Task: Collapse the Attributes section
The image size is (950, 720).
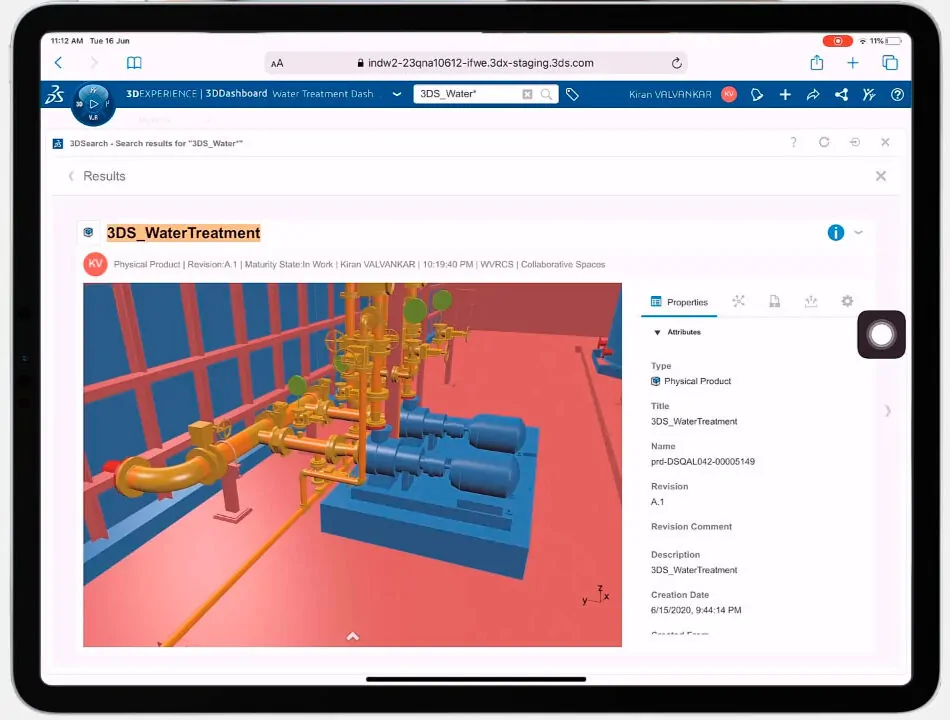Action: tap(657, 332)
